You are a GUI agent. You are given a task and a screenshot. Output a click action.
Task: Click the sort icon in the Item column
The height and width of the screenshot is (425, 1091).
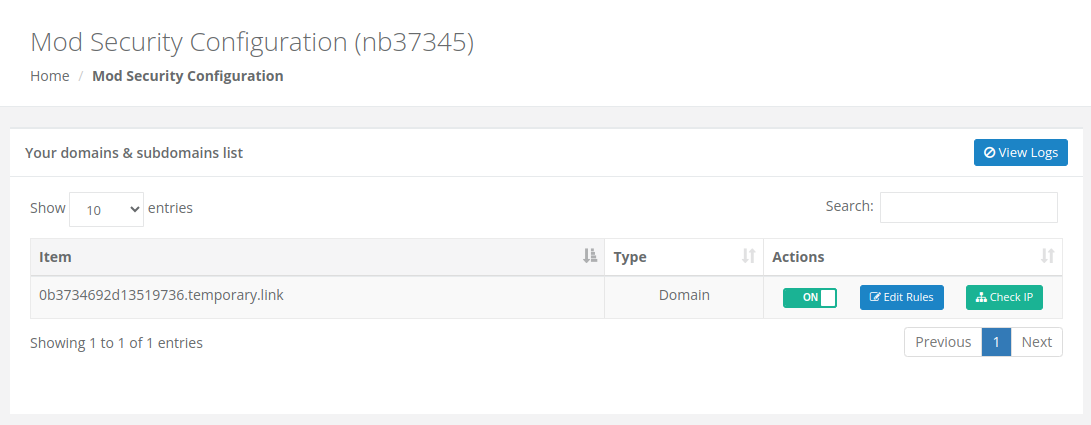tap(589, 257)
